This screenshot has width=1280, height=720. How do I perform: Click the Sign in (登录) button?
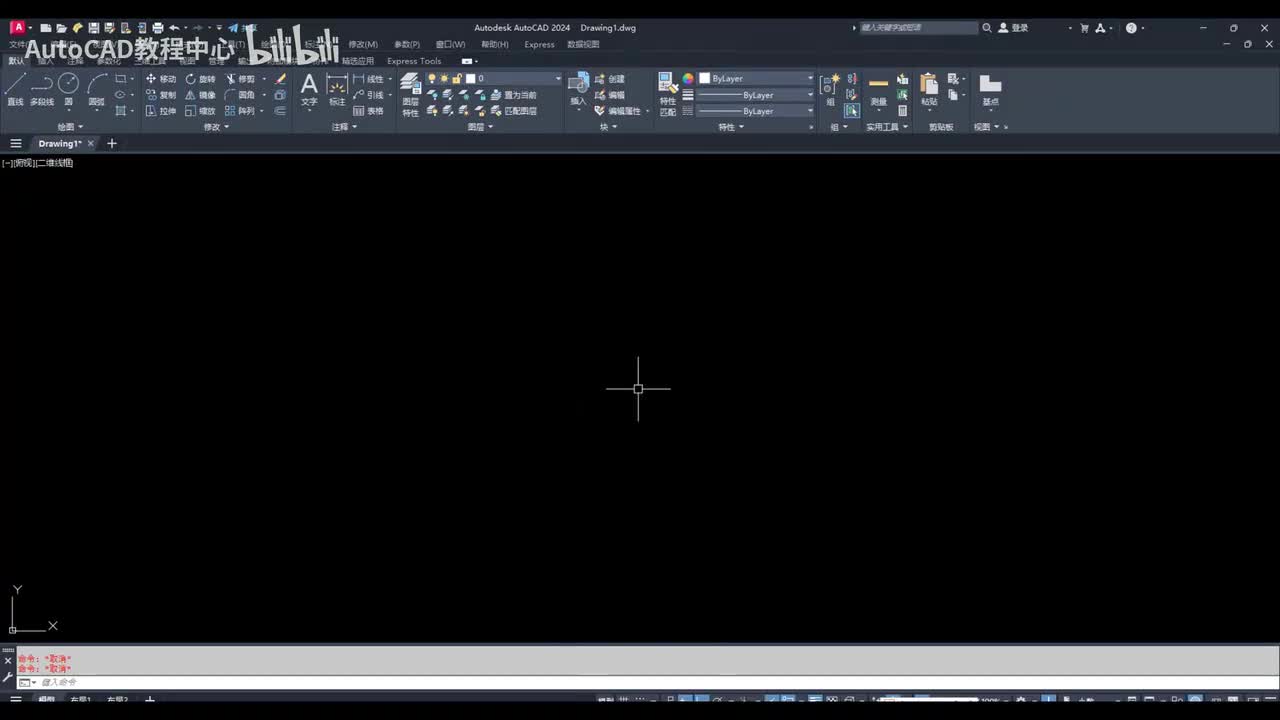pyautogui.click(x=1013, y=28)
